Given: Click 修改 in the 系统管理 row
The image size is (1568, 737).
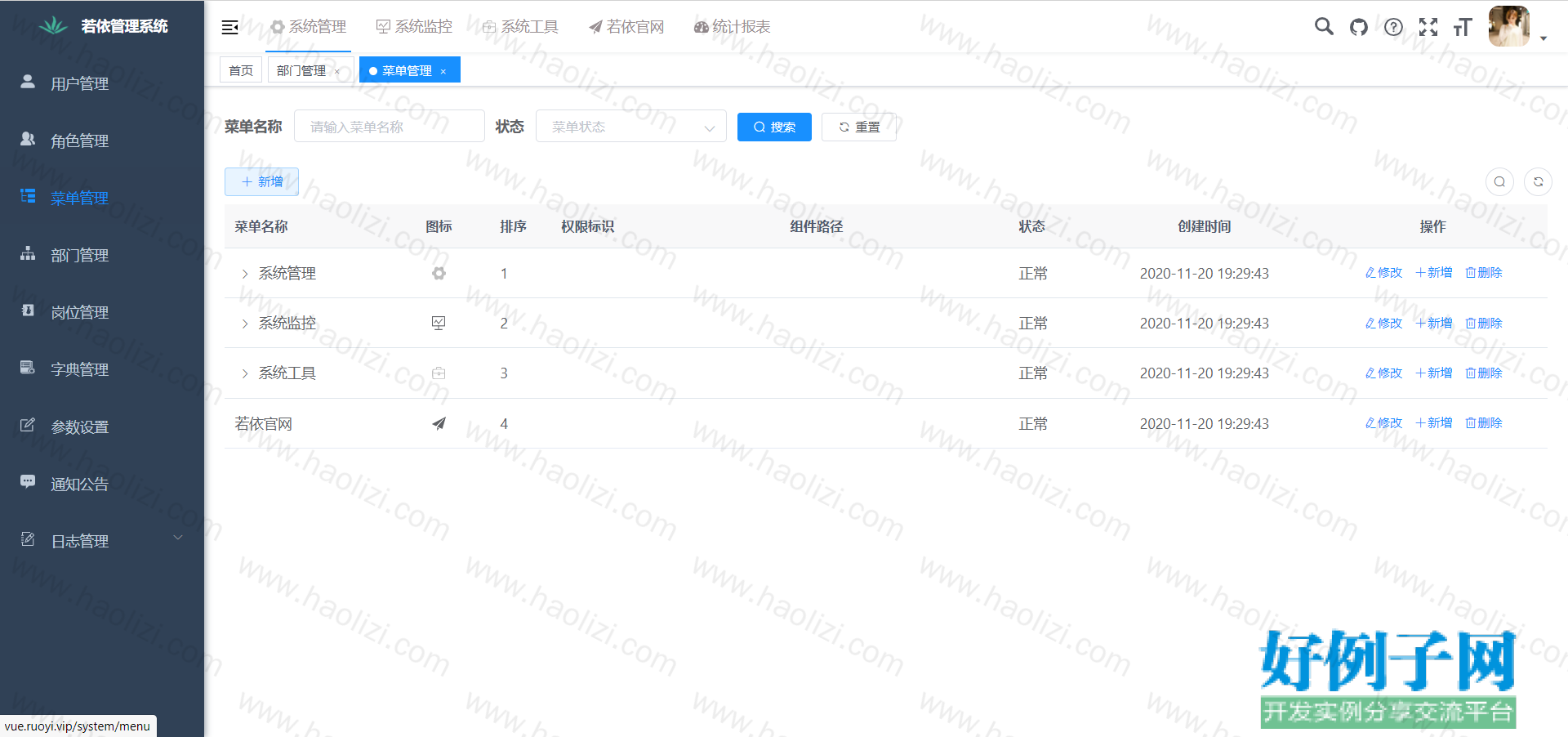Looking at the screenshot, I should [1383, 273].
